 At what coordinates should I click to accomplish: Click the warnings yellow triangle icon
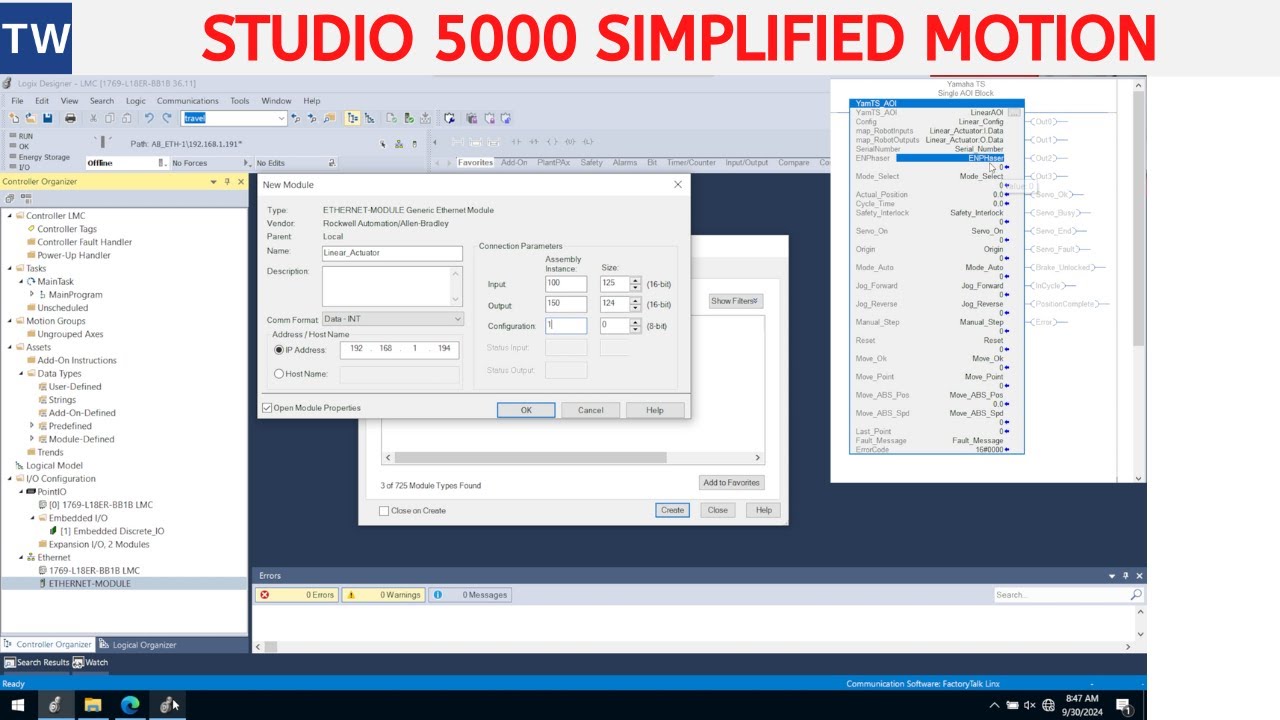[x=351, y=595]
